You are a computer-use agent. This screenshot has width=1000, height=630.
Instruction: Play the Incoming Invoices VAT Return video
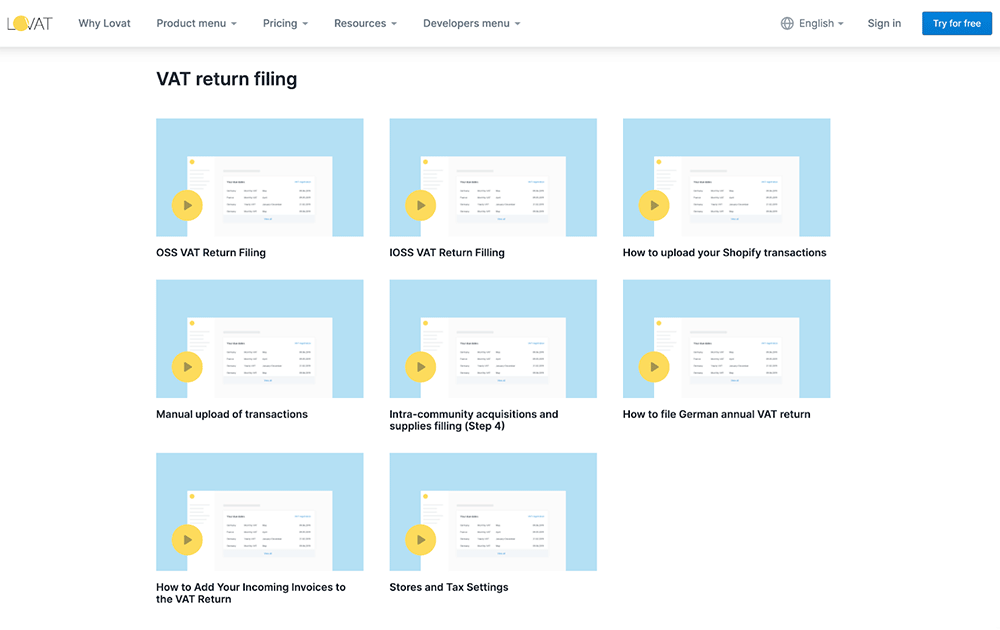point(187,540)
